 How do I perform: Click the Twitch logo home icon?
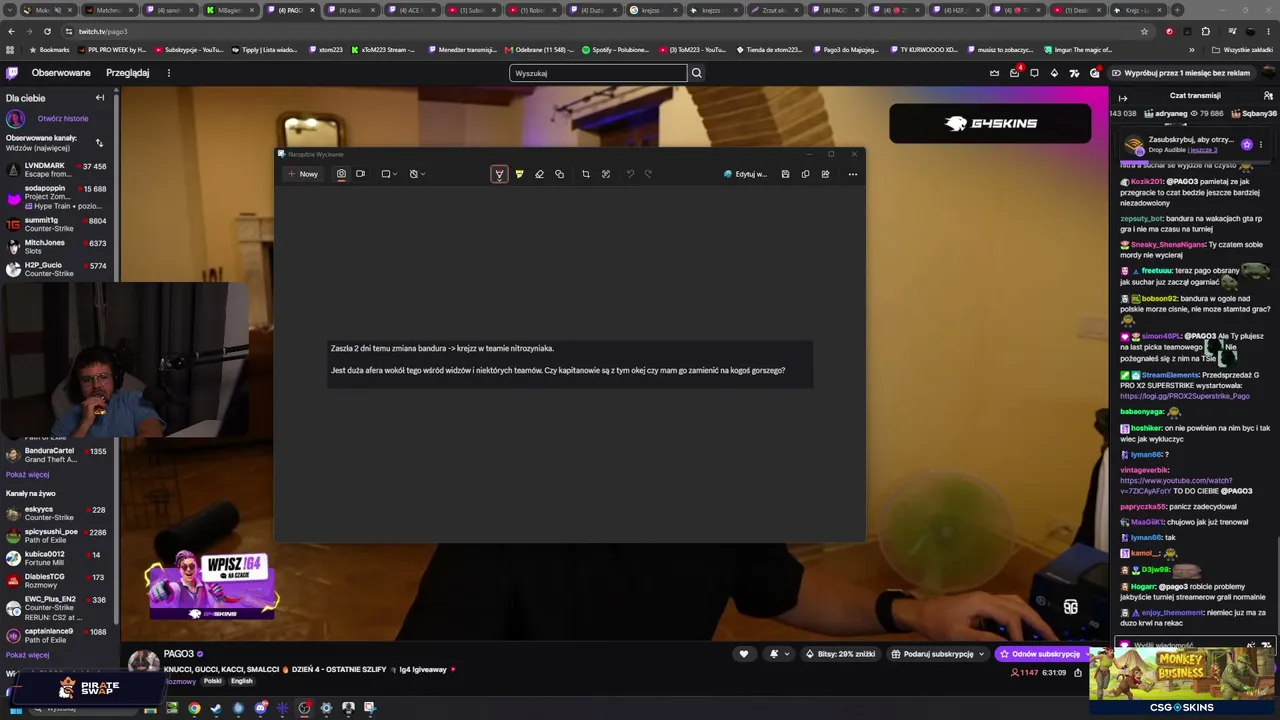point(12,73)
